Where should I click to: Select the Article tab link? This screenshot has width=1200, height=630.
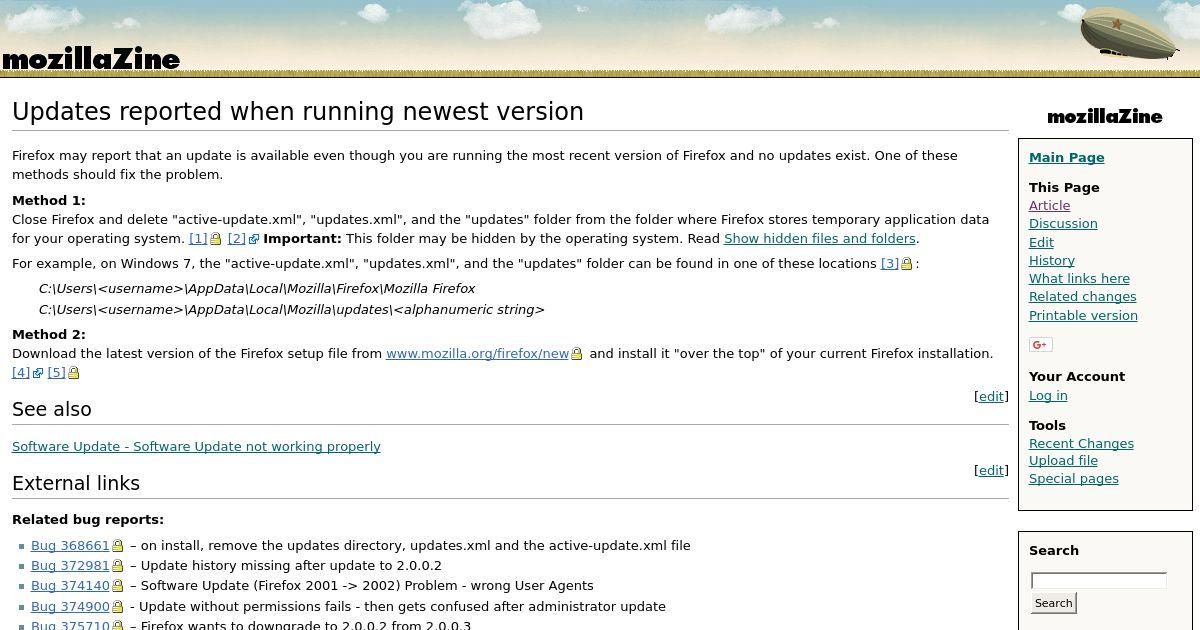[x=1049, y=206]
